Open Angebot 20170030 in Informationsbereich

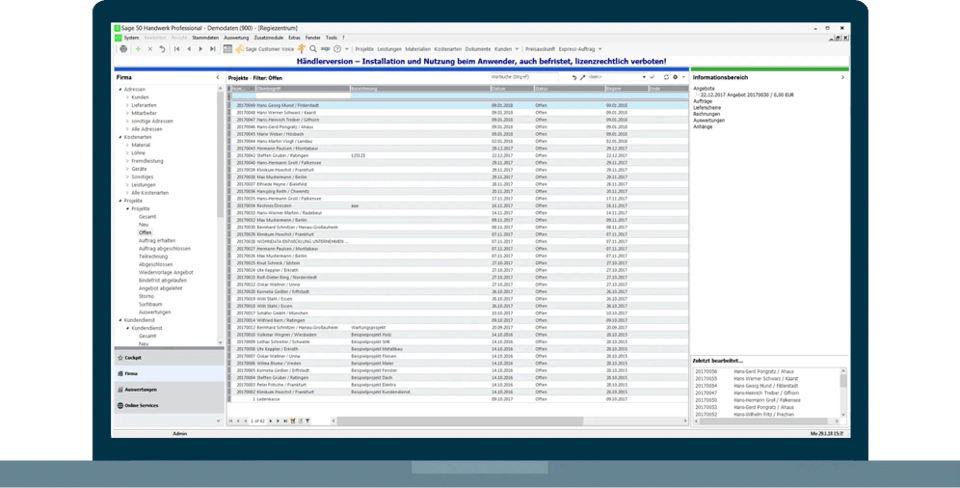pos(747,95)
